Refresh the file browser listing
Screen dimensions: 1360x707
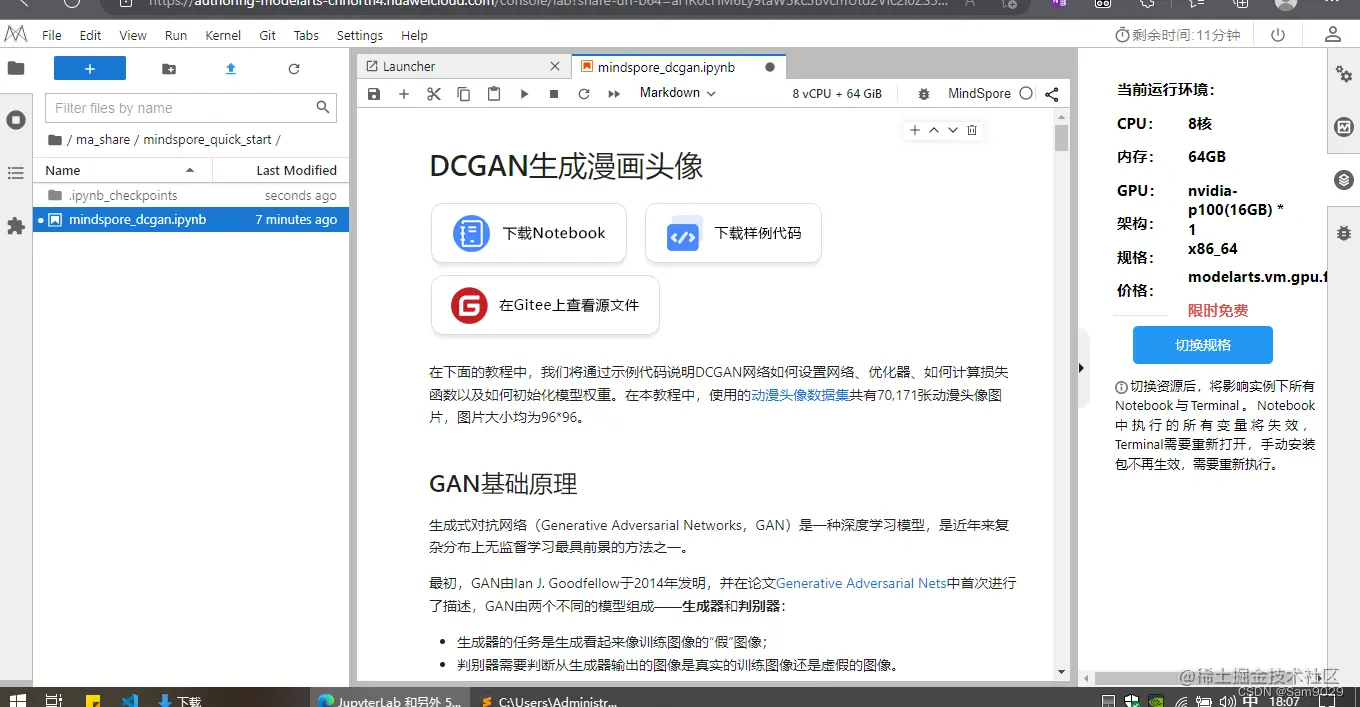[293, 69]
